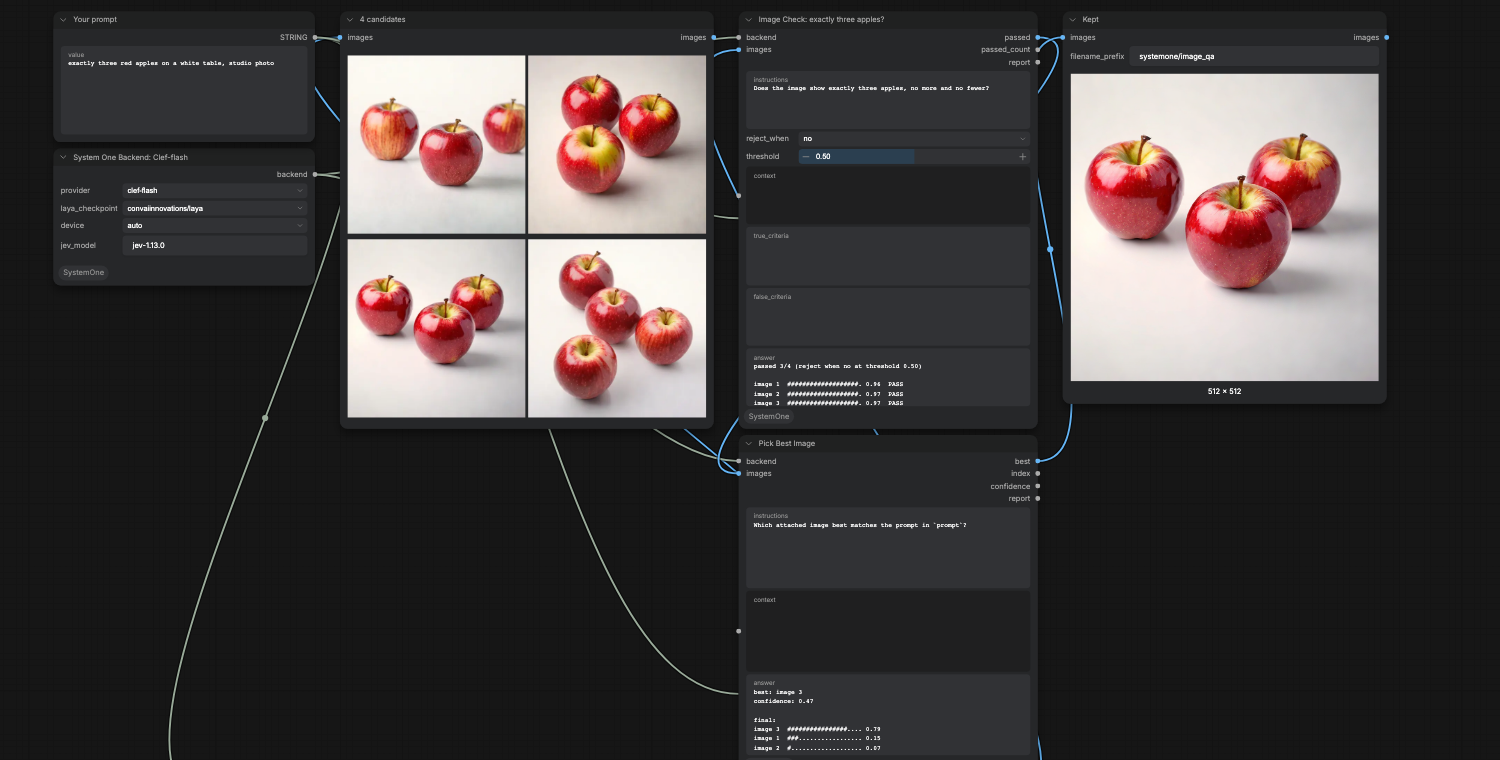Click the backend output port on System One node

[x=316, y=174]
